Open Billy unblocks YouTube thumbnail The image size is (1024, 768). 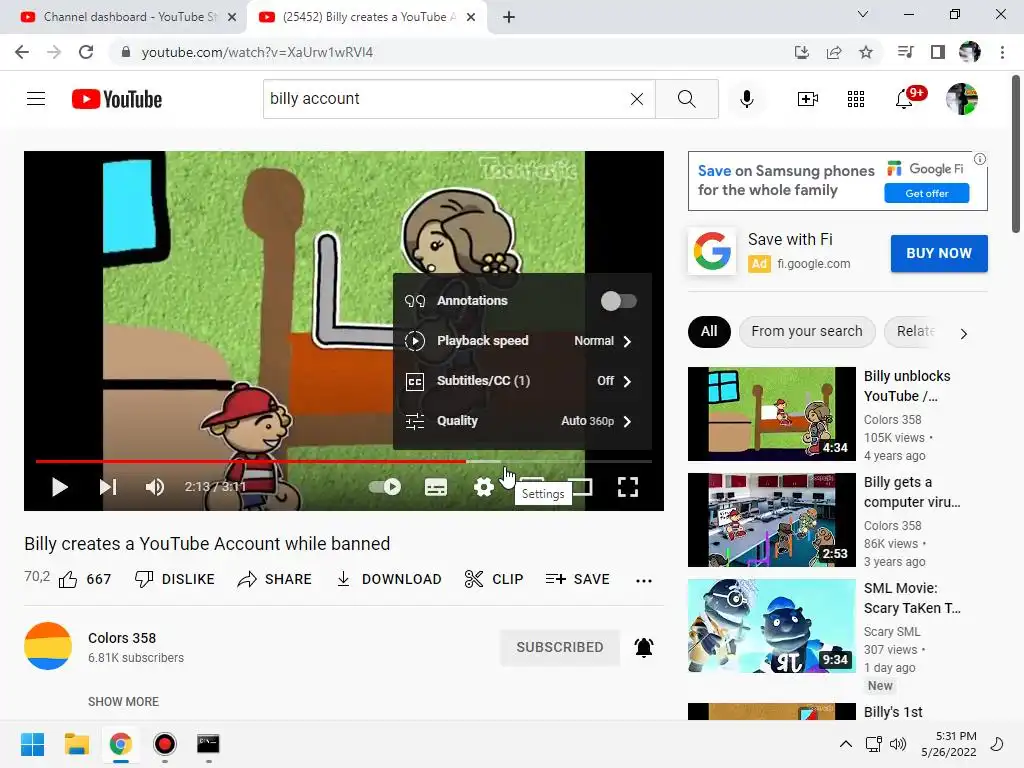(772, 414)
